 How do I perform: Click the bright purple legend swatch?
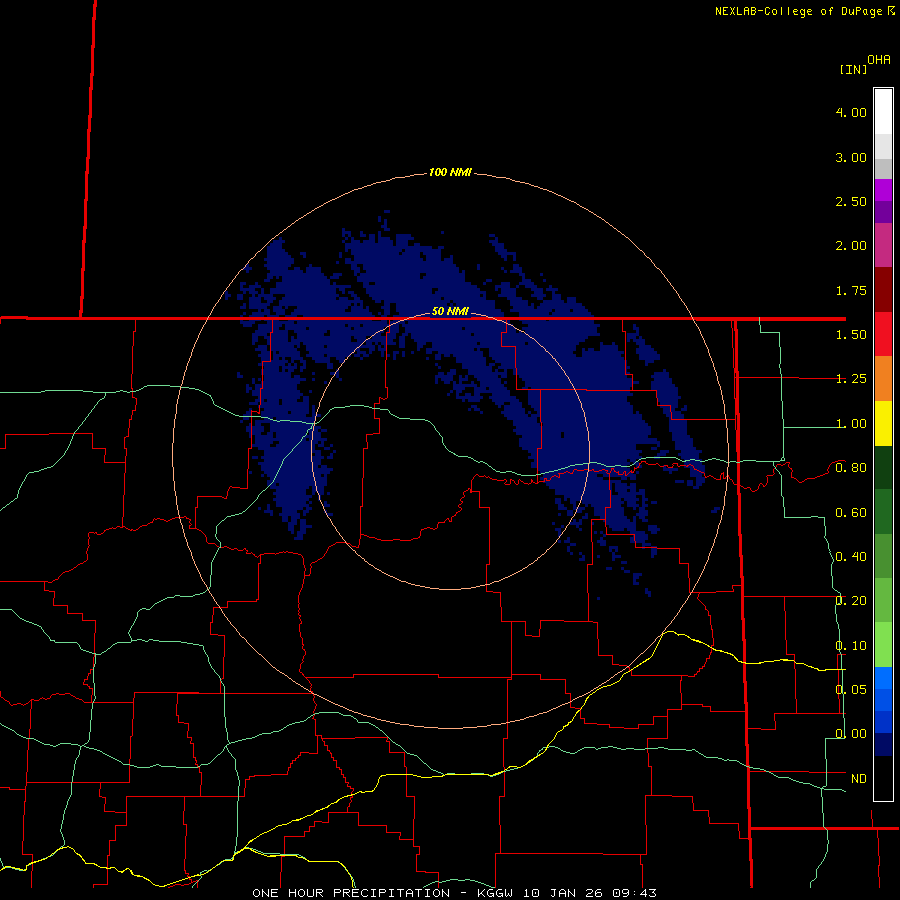click(883, 190)
